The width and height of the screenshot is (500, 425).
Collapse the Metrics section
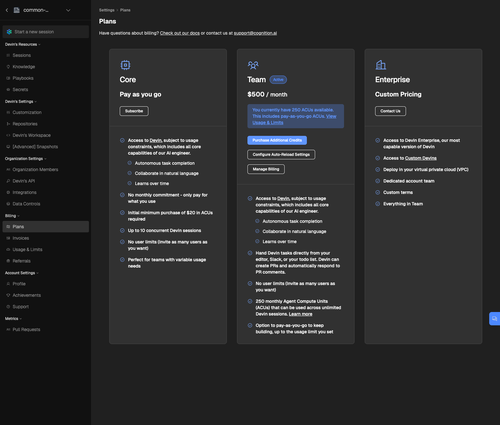pyautogui.click(x=13, y=319)
